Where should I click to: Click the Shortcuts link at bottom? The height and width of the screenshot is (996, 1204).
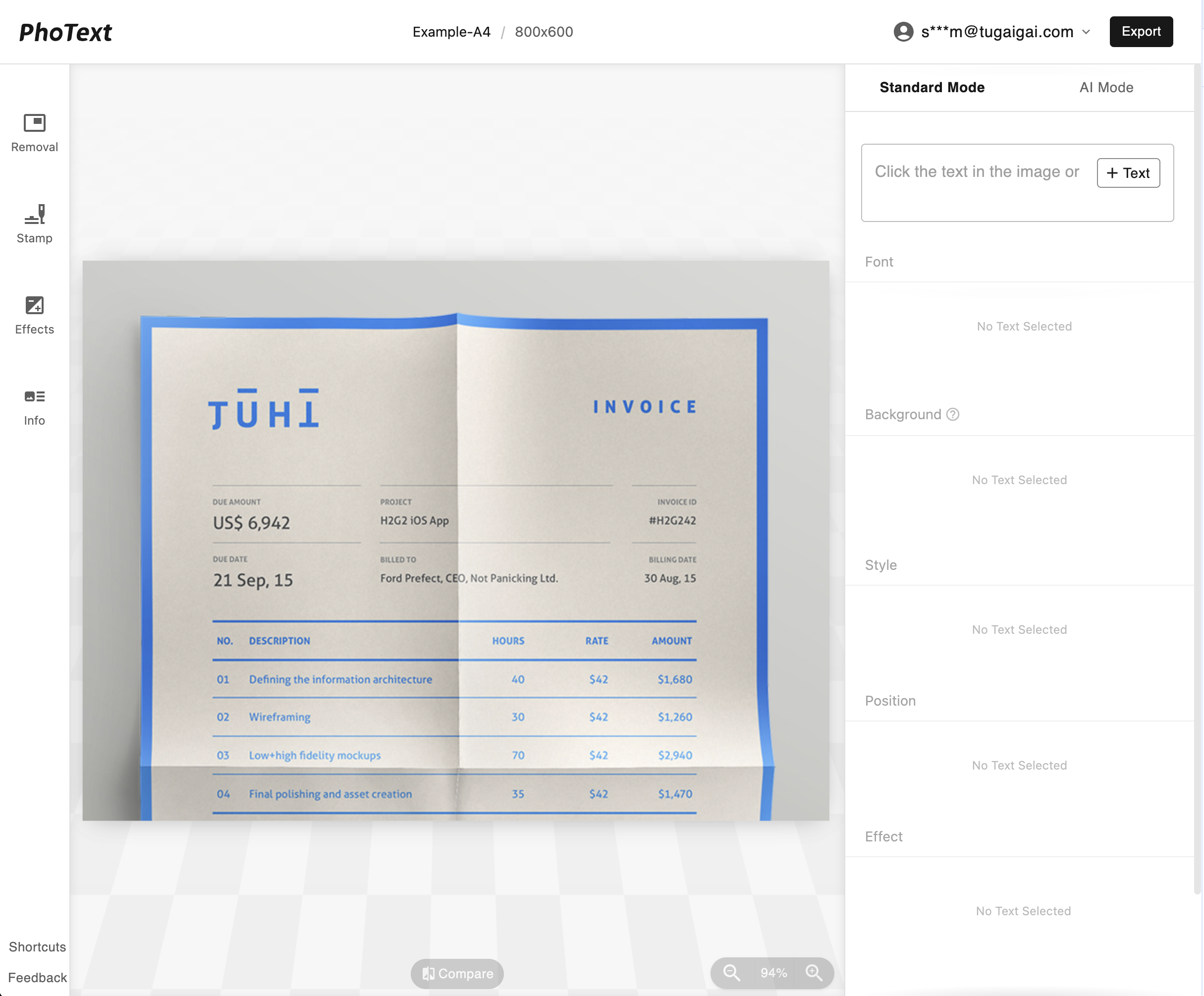click(37, 946)
